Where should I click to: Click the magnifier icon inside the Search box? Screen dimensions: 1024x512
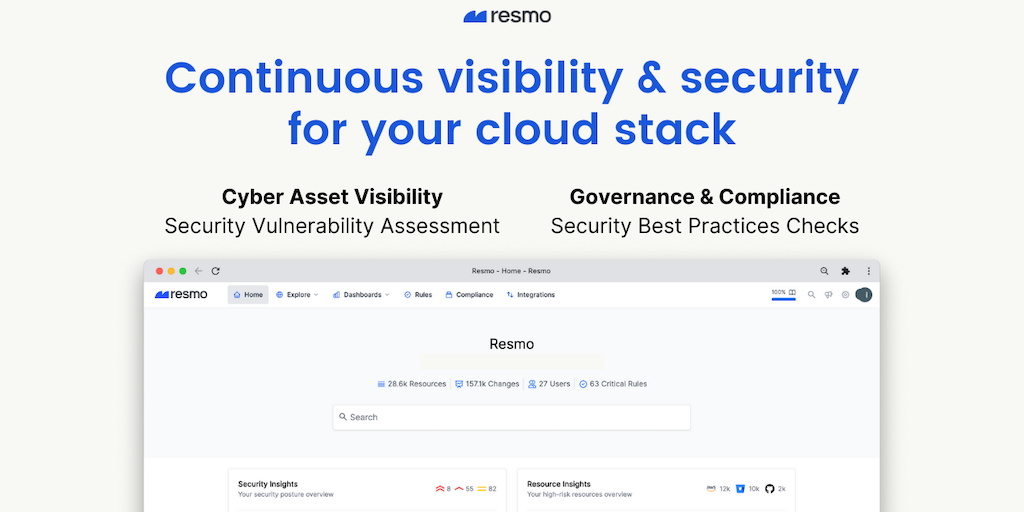(x=343, y=417)
